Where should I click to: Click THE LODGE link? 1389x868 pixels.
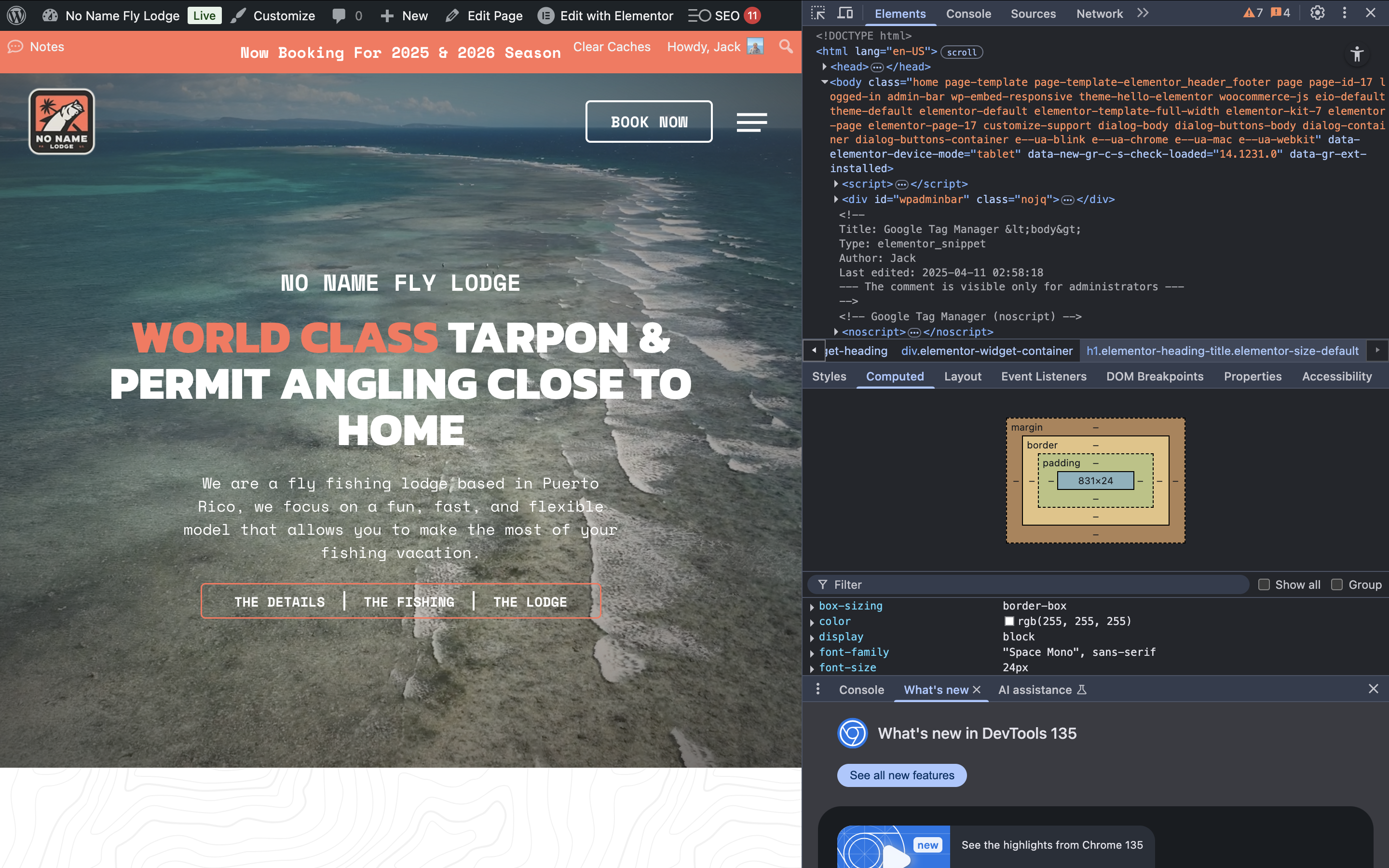pos(530,602)
